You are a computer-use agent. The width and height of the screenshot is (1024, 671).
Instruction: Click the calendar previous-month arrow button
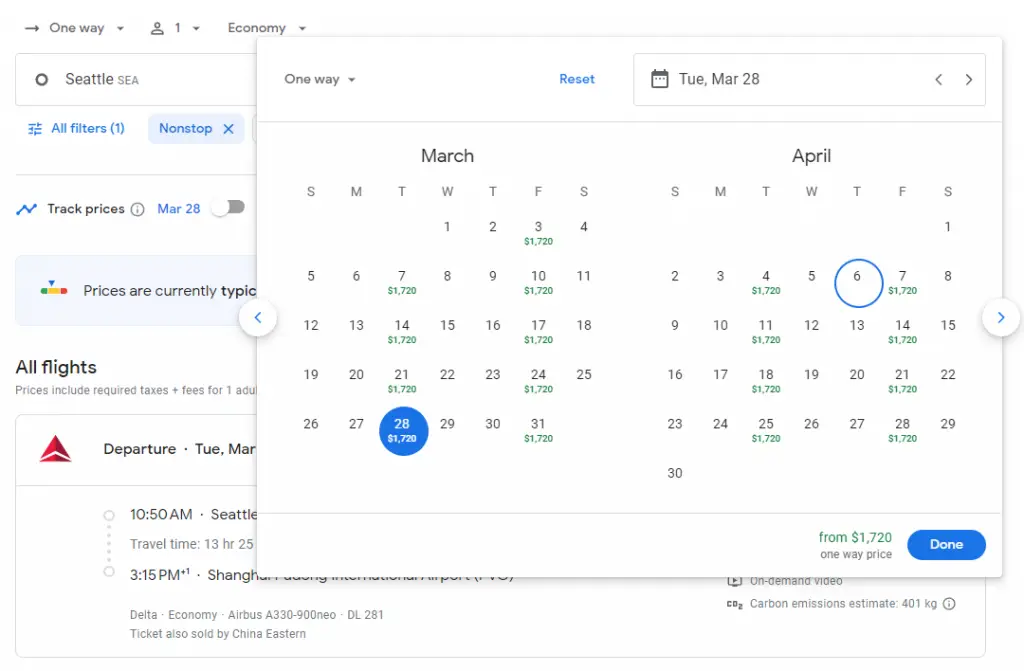[258, 318]
